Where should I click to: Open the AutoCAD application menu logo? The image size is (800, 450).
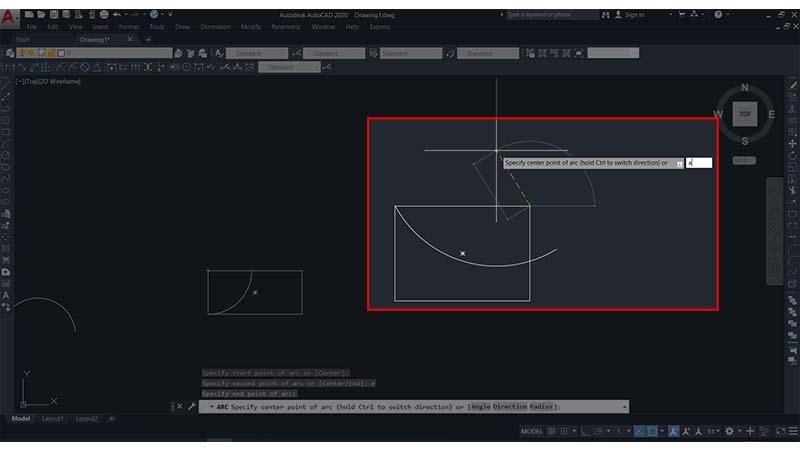click(9, 17)
